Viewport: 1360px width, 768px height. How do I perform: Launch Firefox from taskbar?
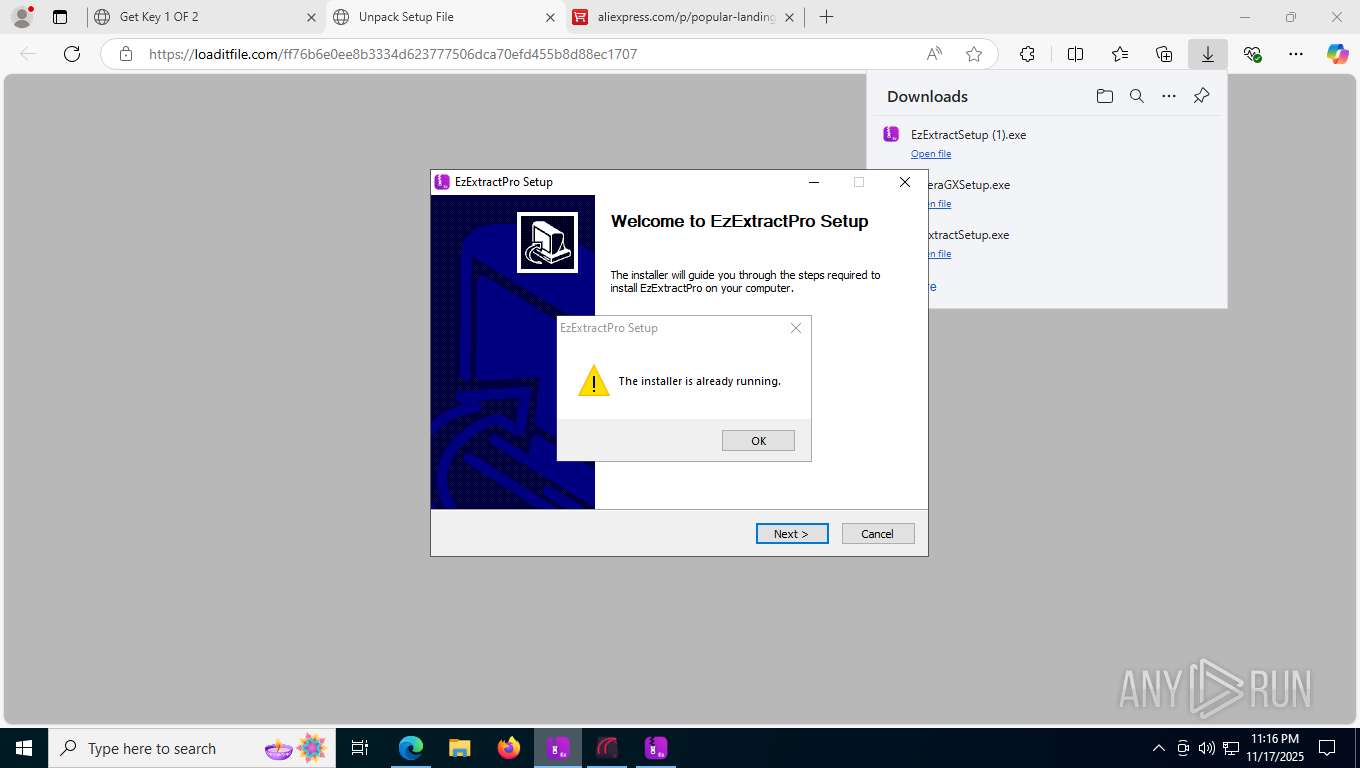point(509,748)
